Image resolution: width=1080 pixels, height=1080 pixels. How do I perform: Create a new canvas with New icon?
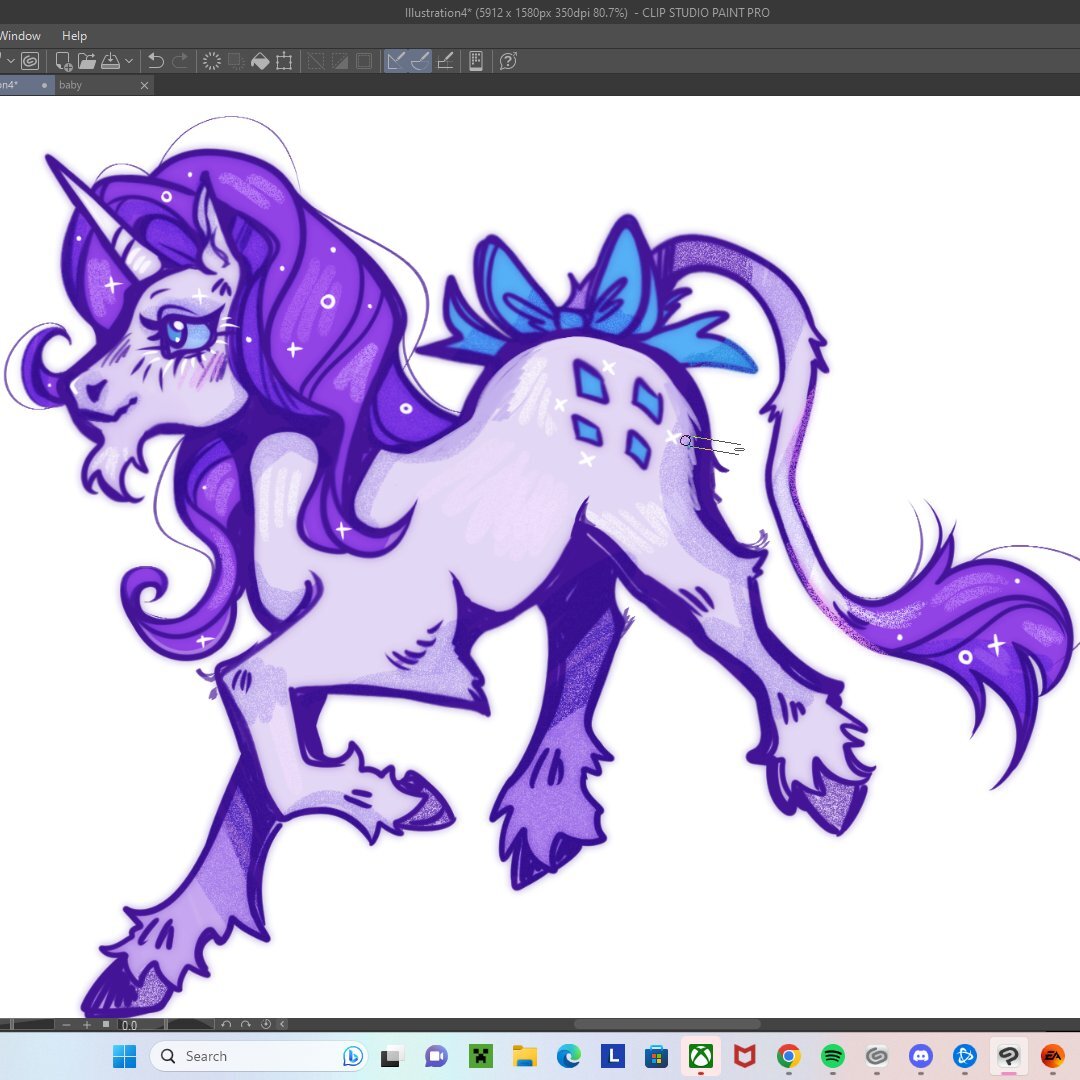63,61
